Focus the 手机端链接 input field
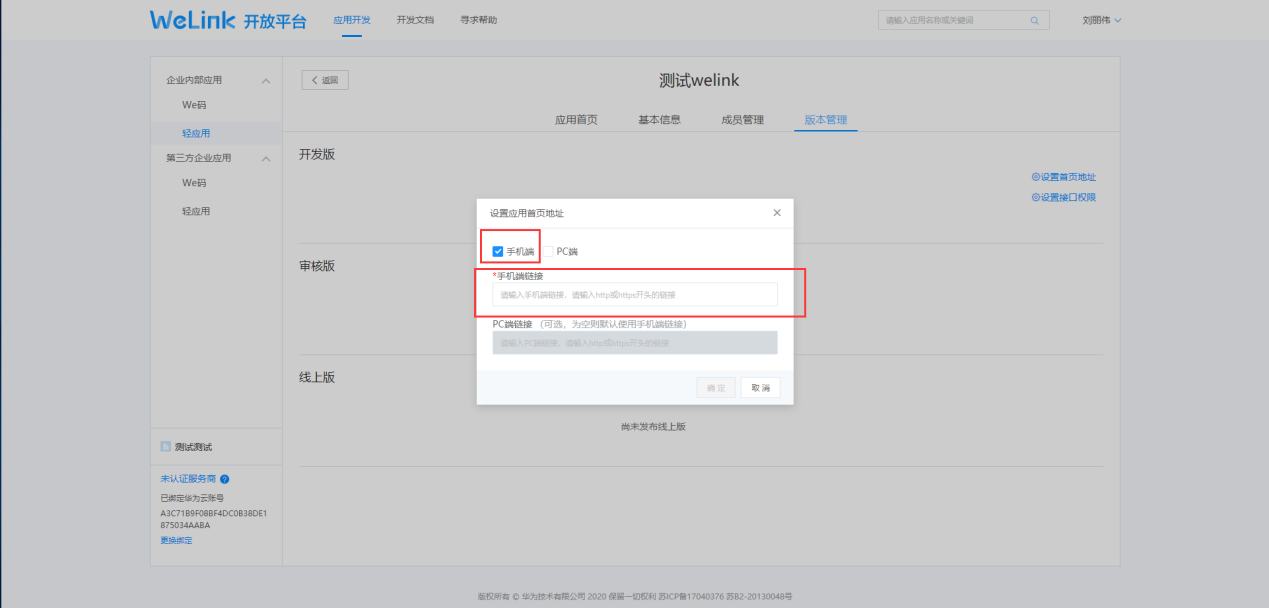The height and width of the screenshot is (608, 1269). [x=635, y=294]
